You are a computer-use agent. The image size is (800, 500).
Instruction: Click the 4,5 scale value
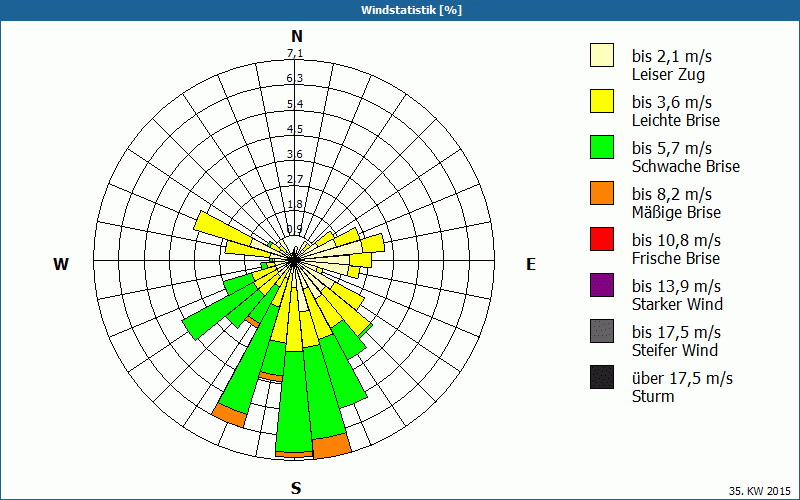(x=295, y=129)
